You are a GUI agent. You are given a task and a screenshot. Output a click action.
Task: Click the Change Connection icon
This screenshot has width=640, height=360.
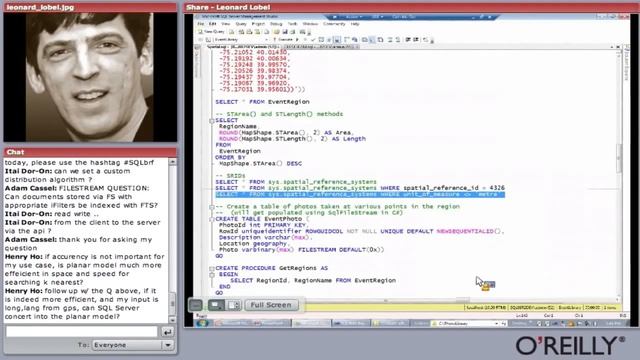[208, 40]
